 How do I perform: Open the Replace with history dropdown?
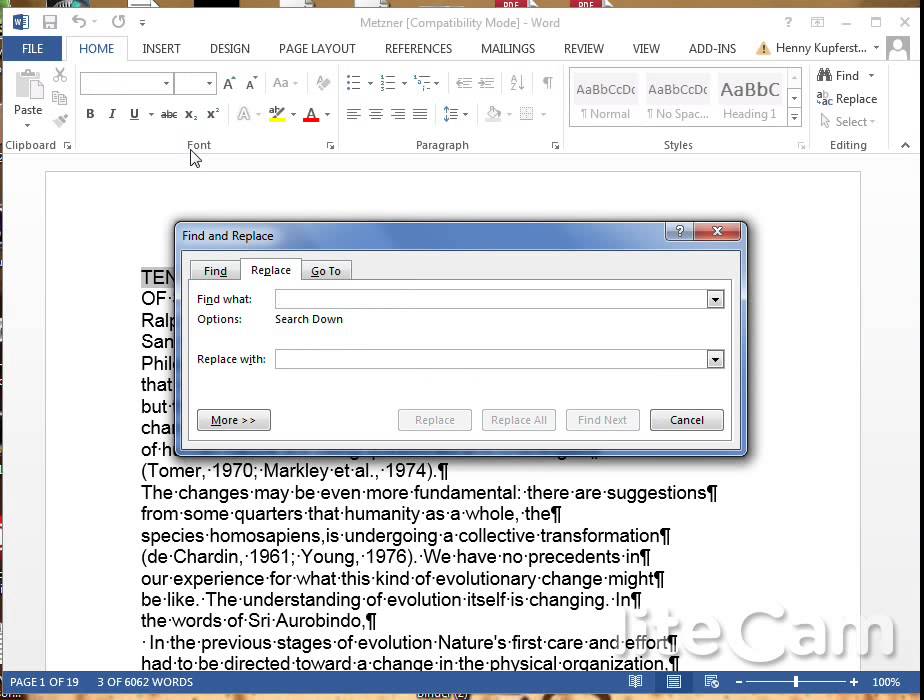point(715,359)
